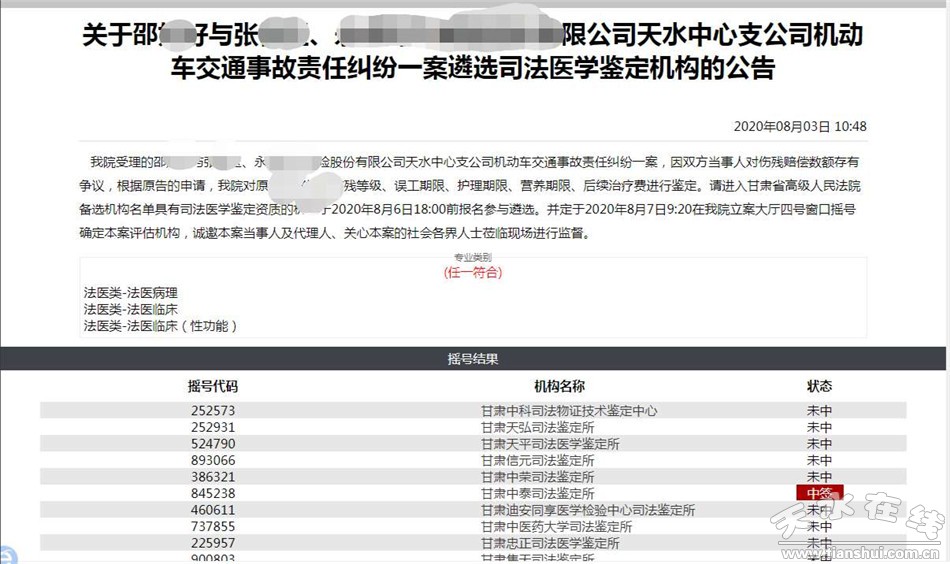Select 法医类-法医临床（性功能） category line
Viewport: 950px width, 564px height.
pos(161,326)
